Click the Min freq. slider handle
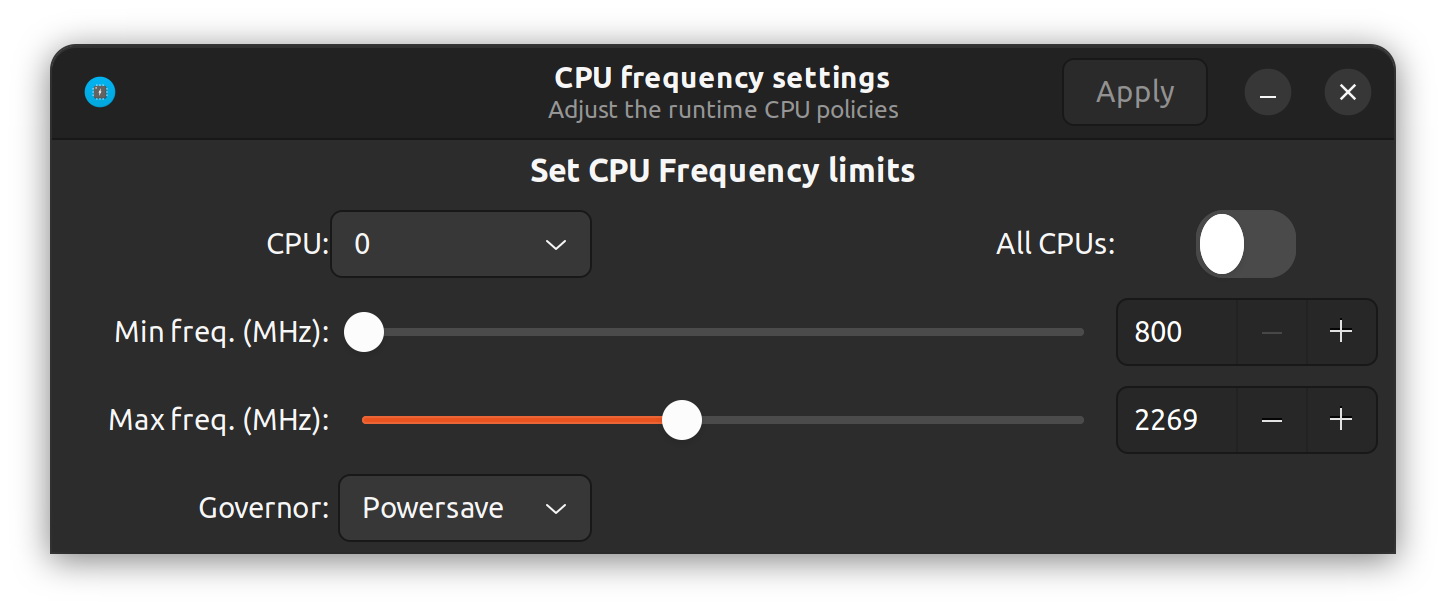This screenshot has width=1446, height=610. click(x=364, y=332)
